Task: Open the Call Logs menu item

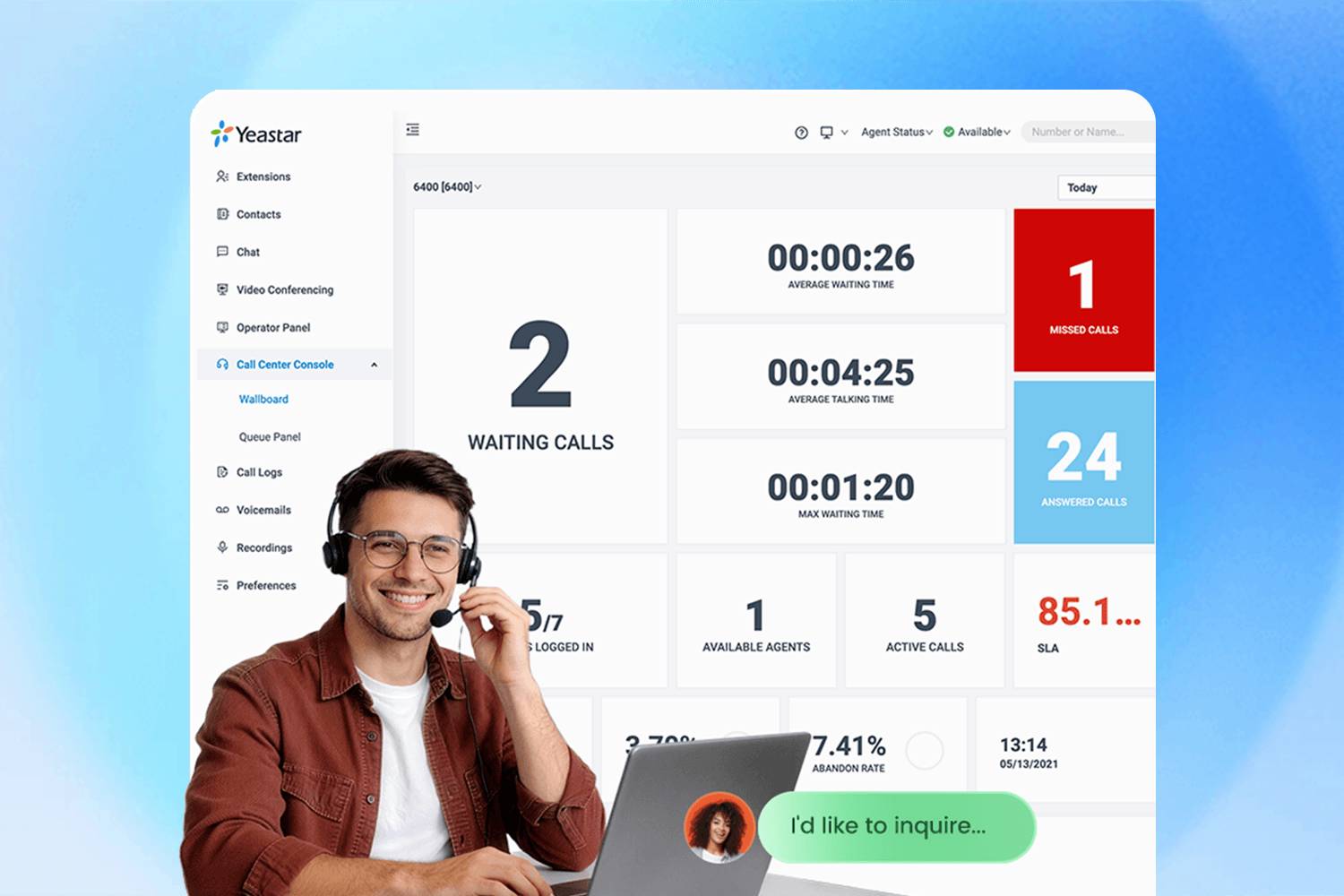Action: (259, 472)
